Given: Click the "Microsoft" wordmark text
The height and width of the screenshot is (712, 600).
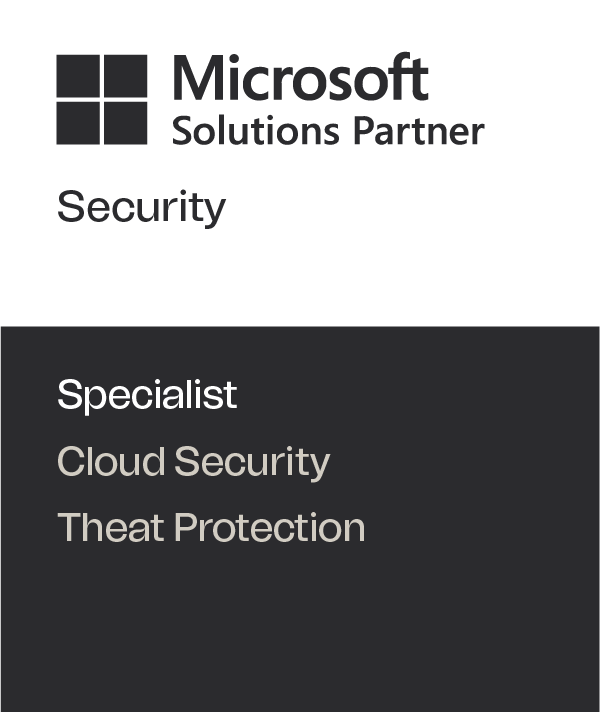Looking at the screenshot, I should pos(300,78).
